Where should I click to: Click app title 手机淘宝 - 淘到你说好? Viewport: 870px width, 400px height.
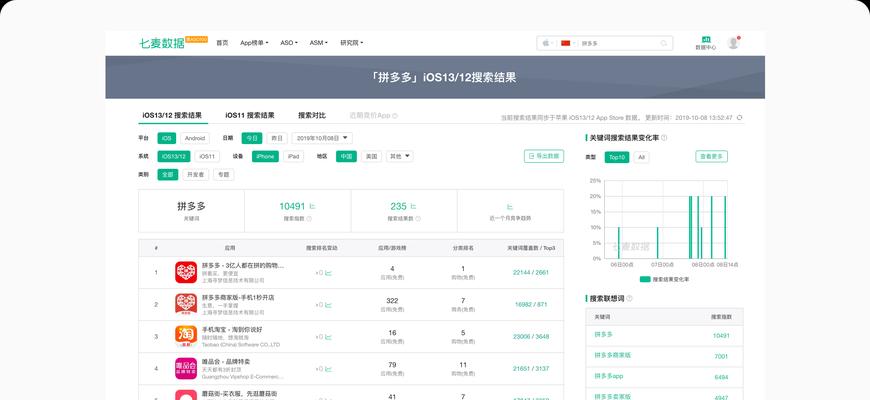232,330
